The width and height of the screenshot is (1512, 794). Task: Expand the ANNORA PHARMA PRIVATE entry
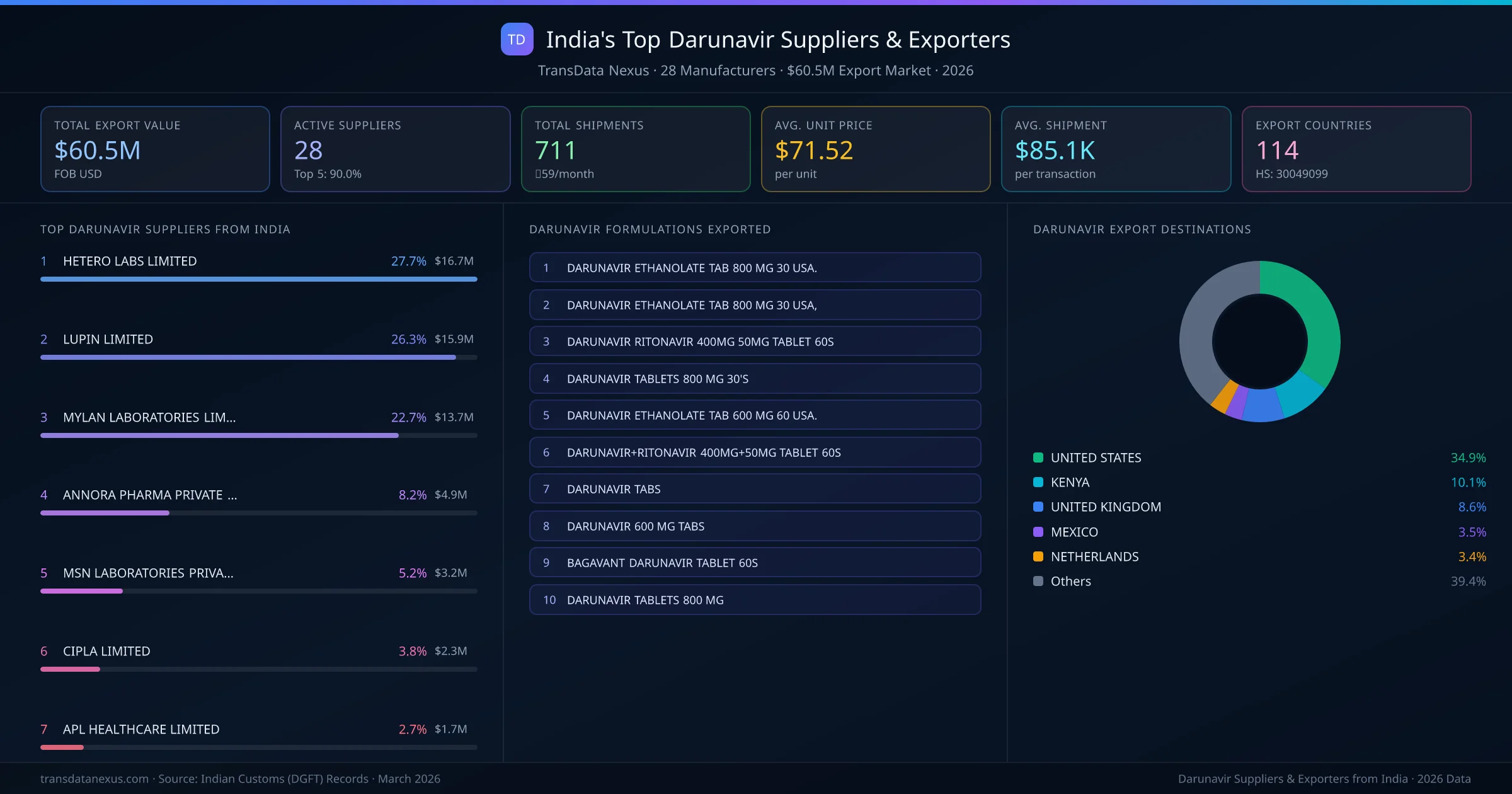click(x=149, y=495)
